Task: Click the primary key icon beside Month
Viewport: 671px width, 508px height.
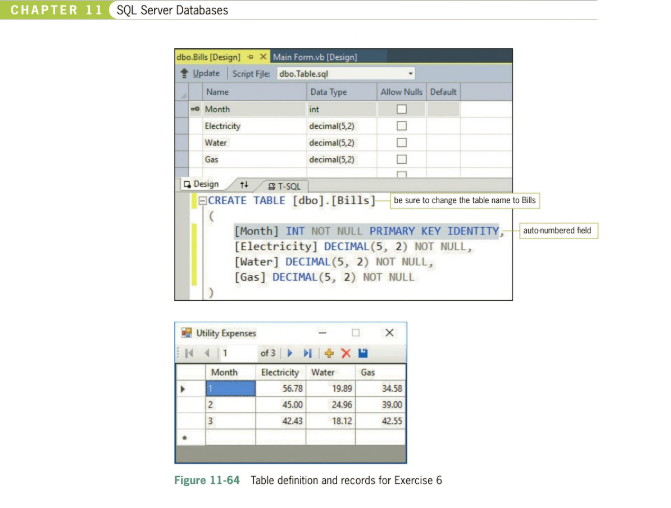Action: 195,109
